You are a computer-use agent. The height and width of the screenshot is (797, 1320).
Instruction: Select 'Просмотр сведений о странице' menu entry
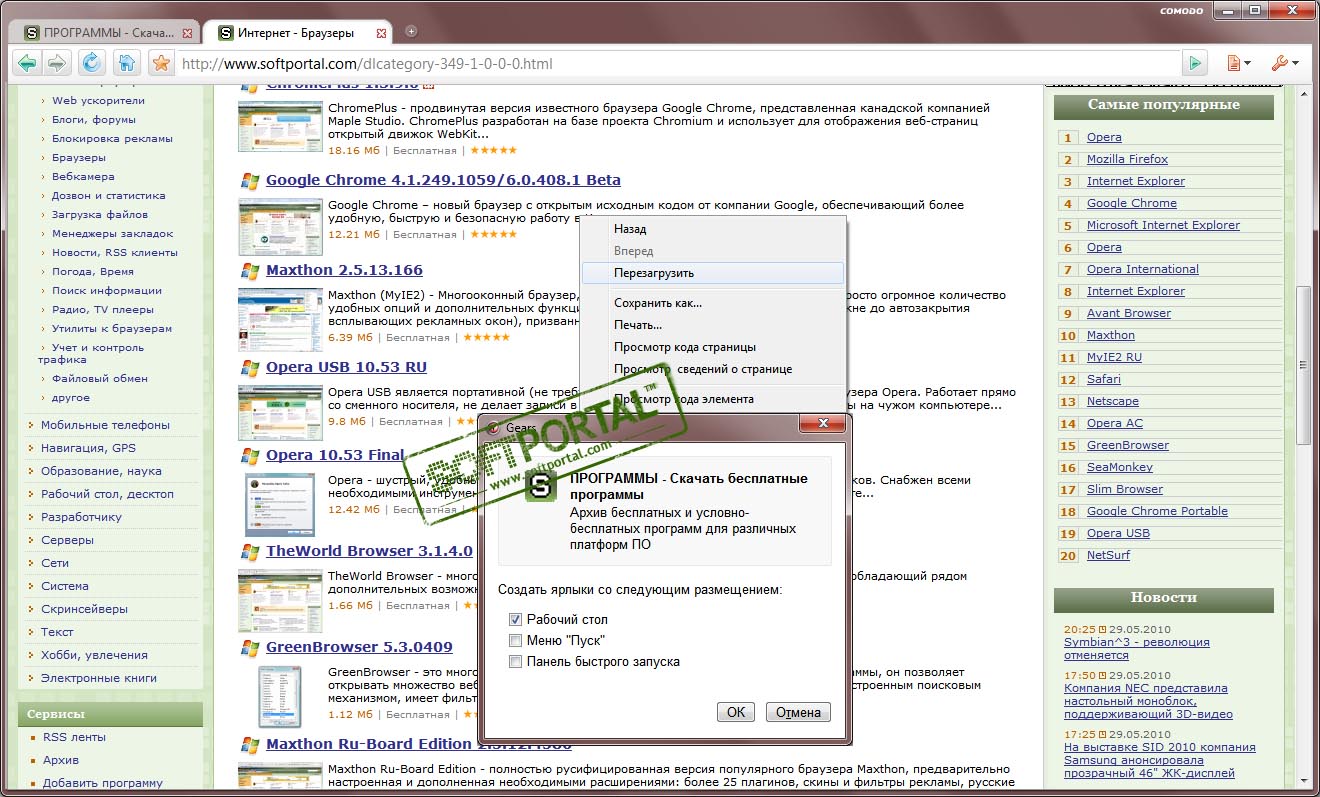tap(712, 369)
